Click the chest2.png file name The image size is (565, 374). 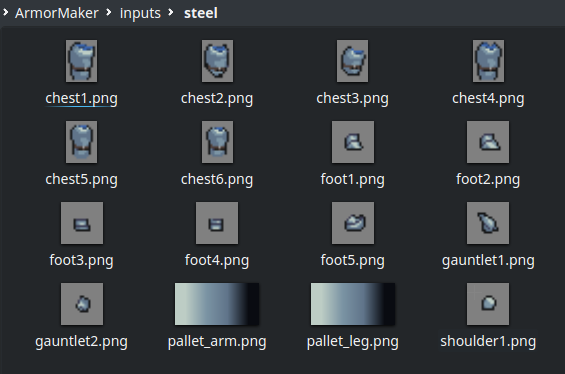pyautogui.click(x=217, y=98)
